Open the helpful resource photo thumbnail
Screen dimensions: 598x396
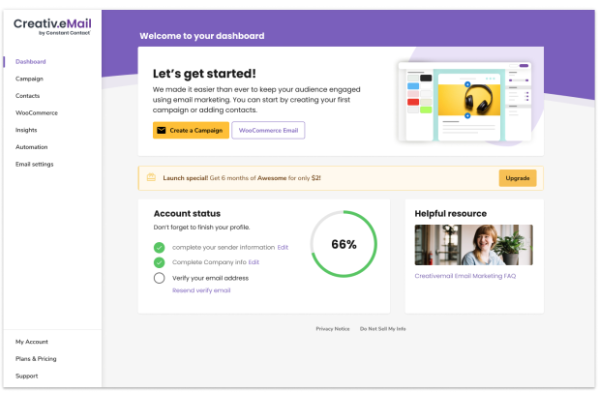tap(473, 245)
